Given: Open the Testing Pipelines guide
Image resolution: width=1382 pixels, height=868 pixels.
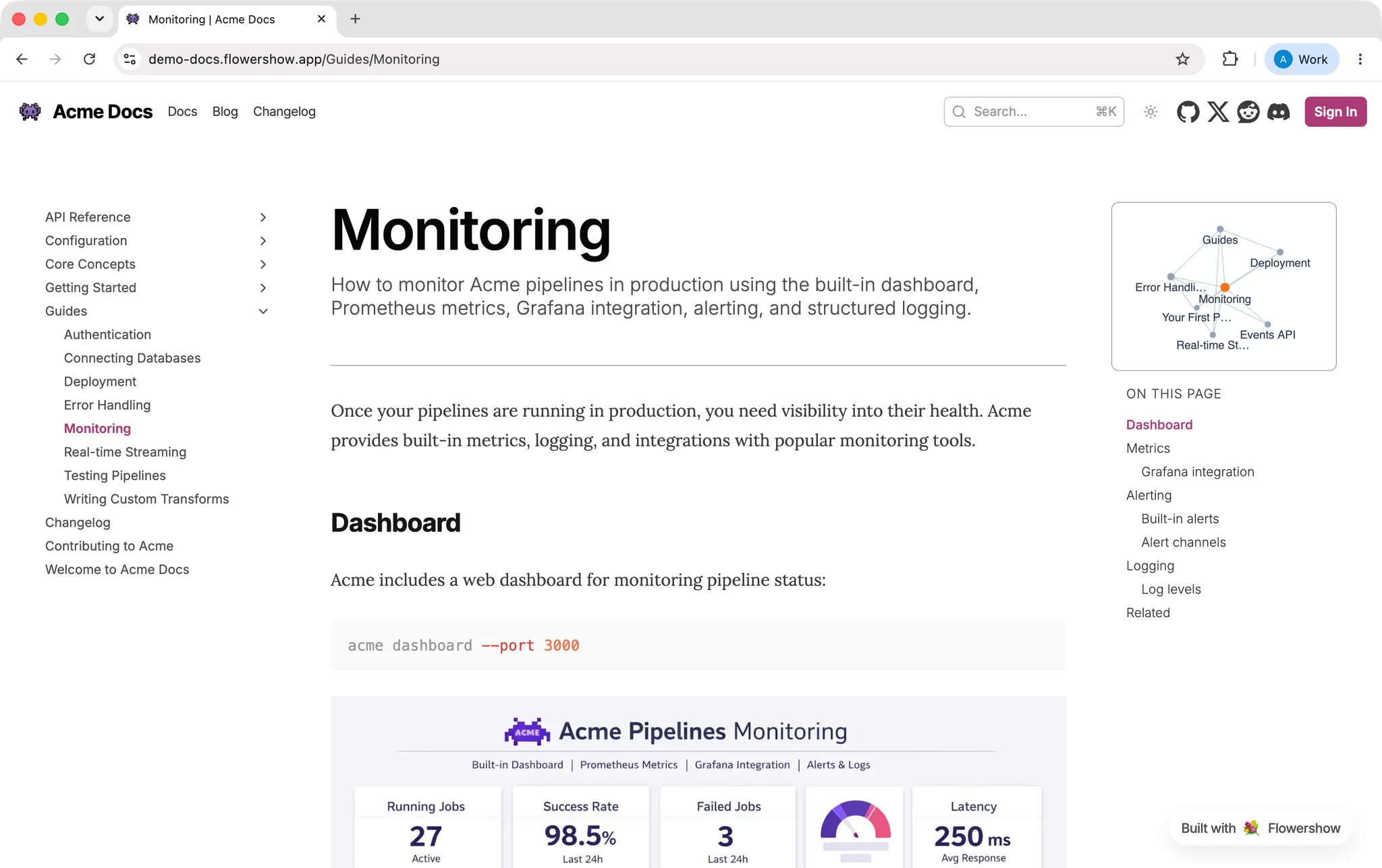Looking at the screenshot, I should 115,475.
